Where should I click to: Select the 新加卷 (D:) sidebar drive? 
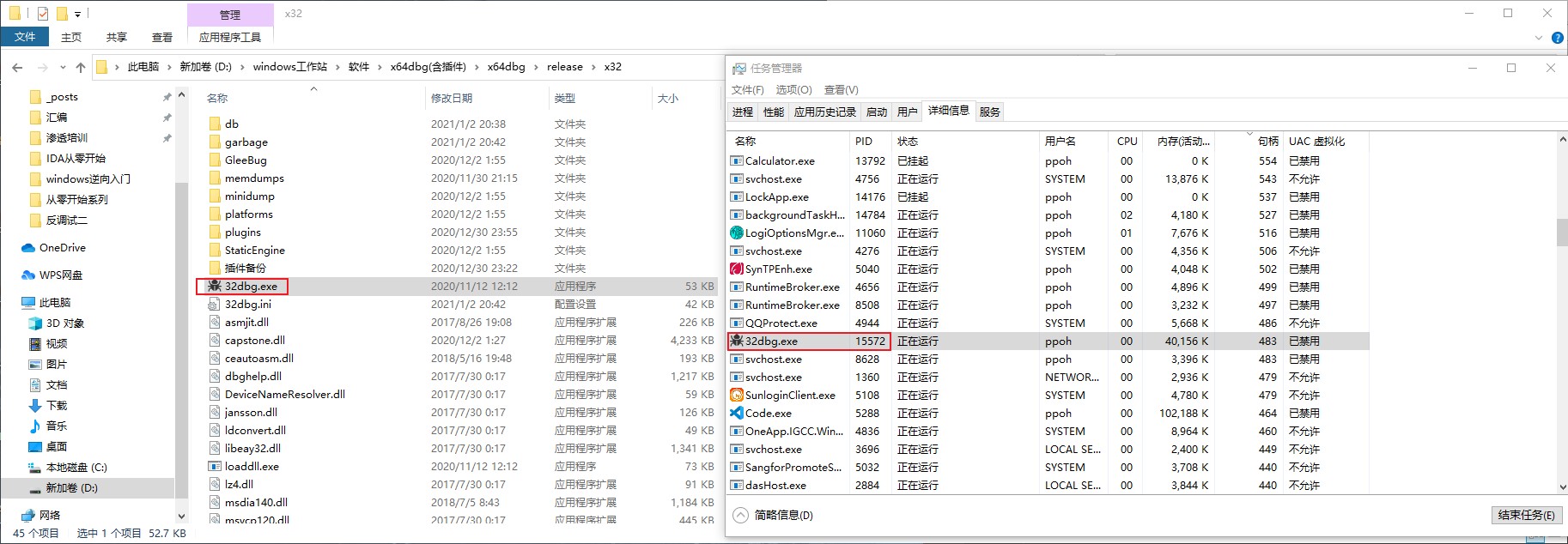(x=87, y=487)
